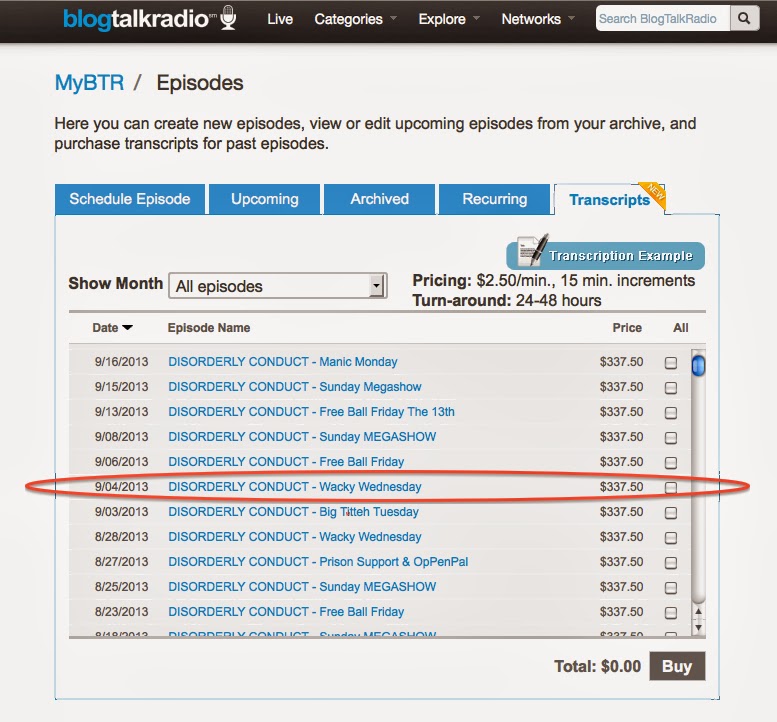
Task: Switch to the Upcoming tab
Action: click(265, 199)
